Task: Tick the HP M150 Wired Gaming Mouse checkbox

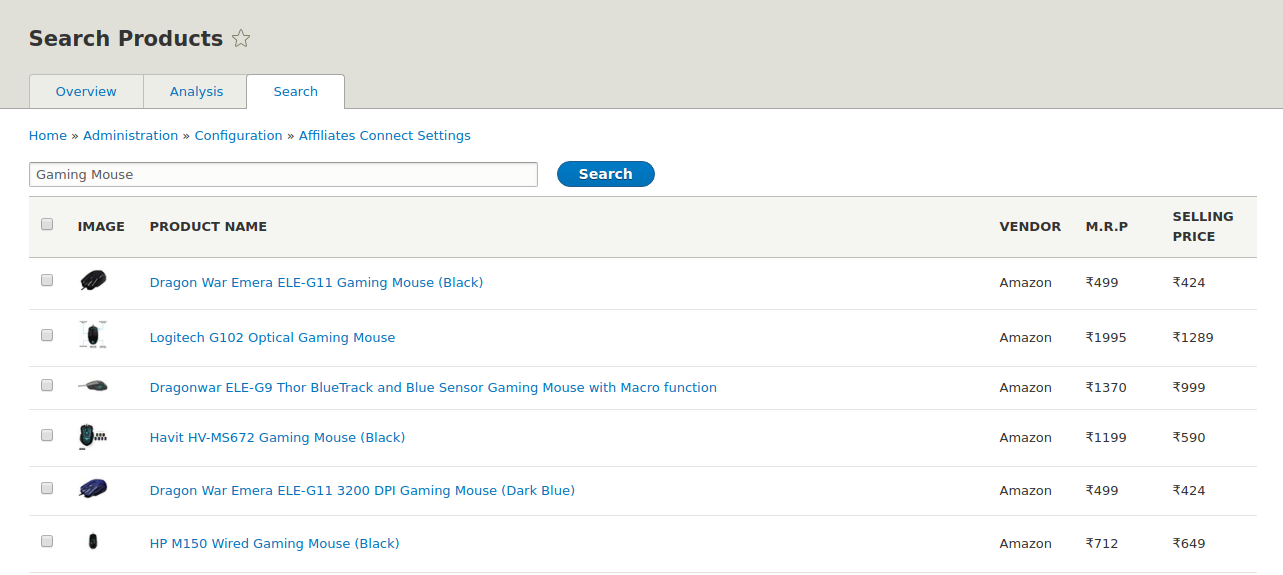Action: tap(47, 541)
